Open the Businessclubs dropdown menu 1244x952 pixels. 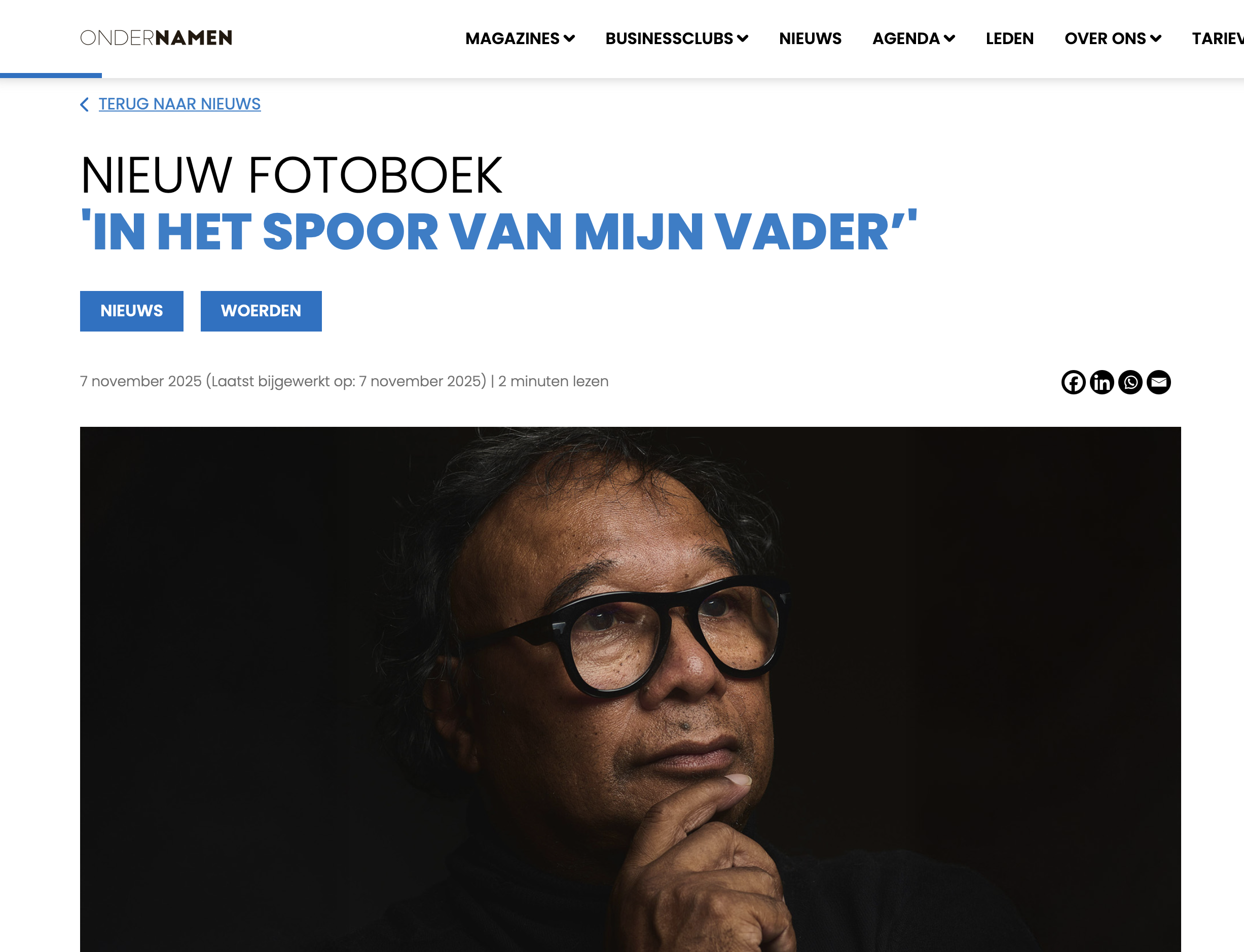point(676,39)
